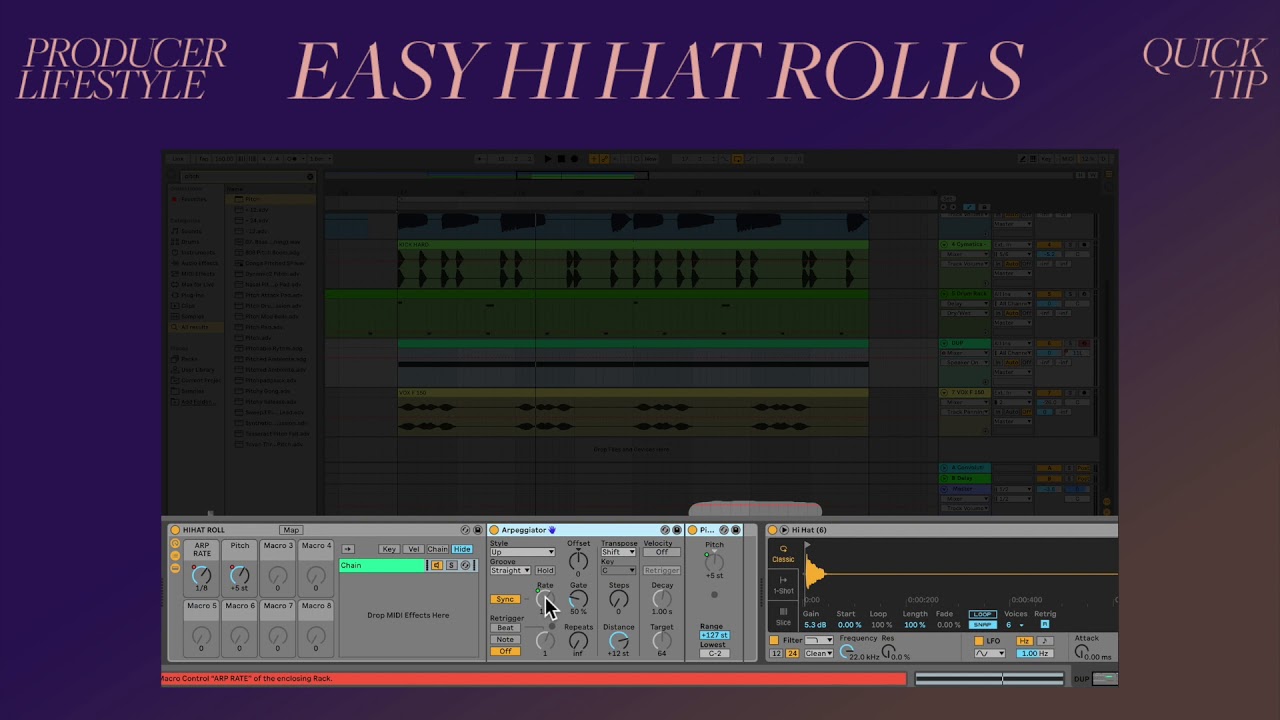Select the 12 dB filter slope button

pyautogui.click(x=776, y=653)
